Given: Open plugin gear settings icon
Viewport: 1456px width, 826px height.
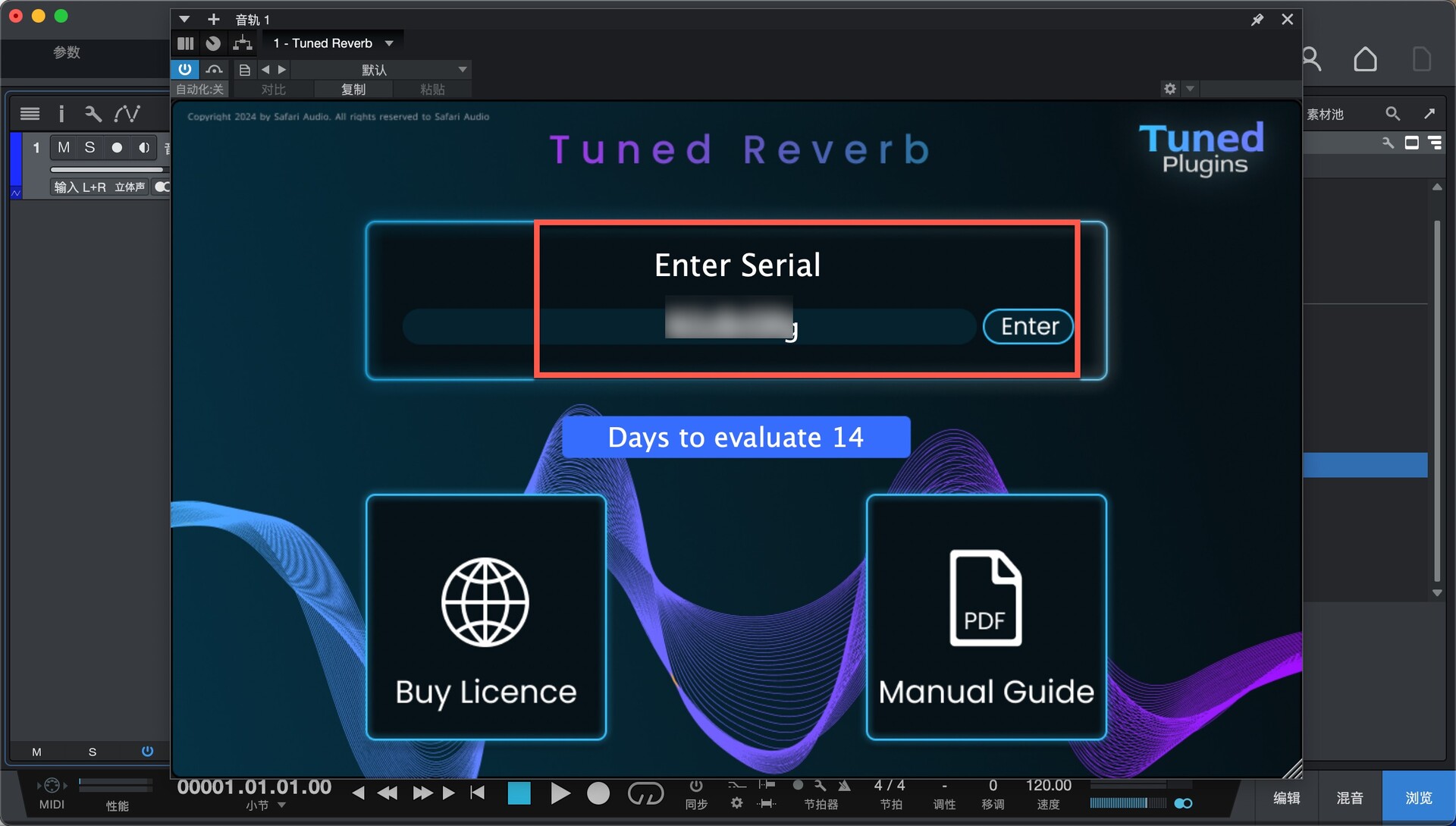Looking at the screenshot, I should tap(1170, 89).
